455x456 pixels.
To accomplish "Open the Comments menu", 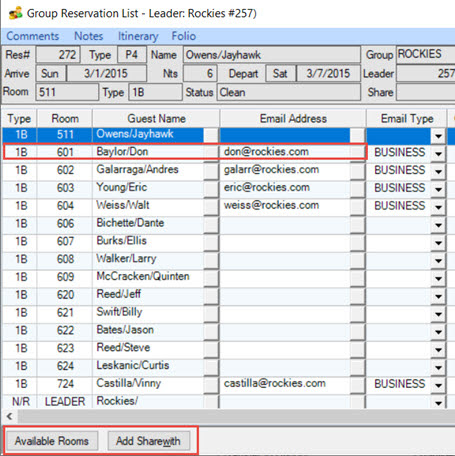I will point(33,36).
